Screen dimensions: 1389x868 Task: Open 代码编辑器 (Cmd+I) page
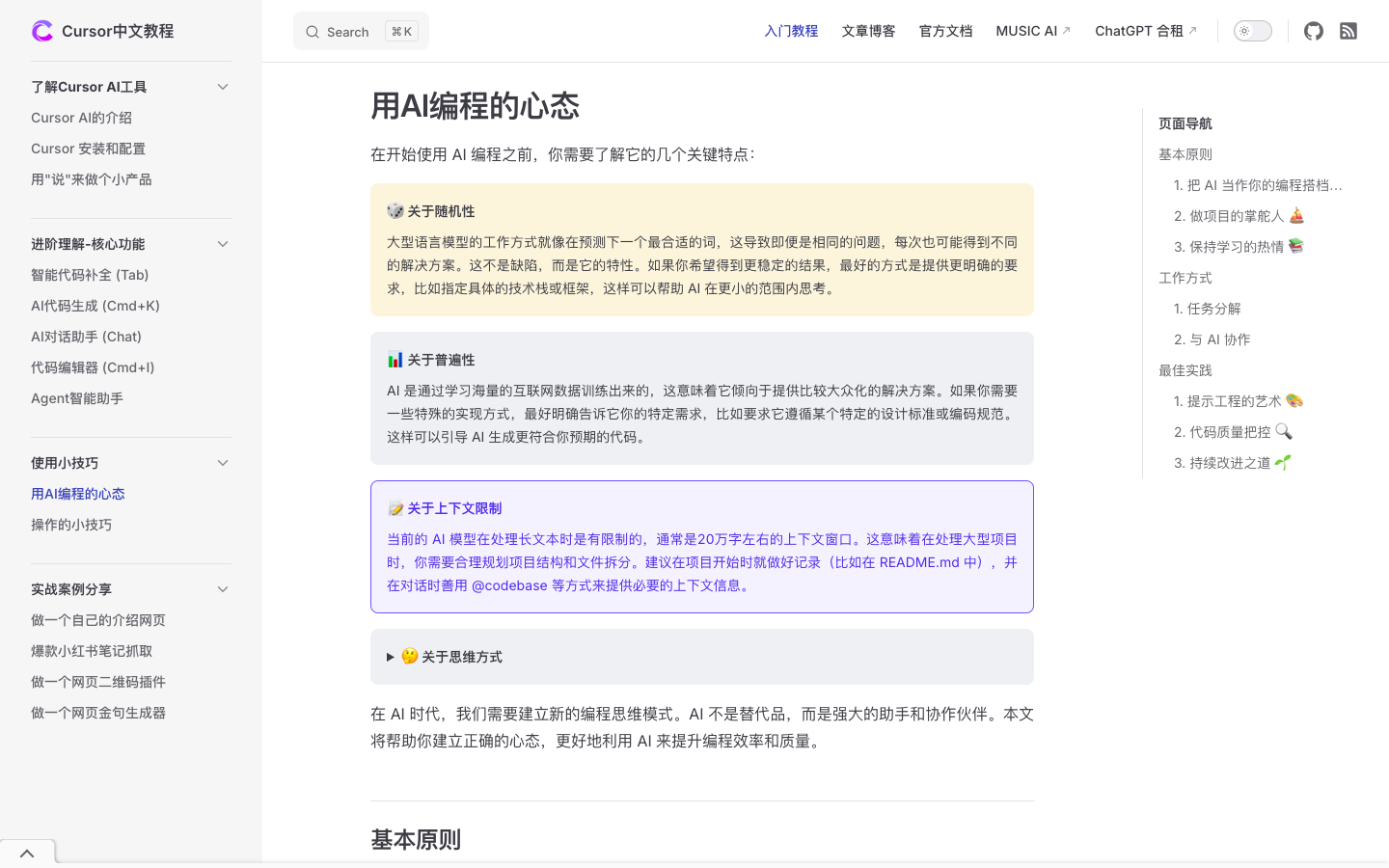[93, 367]
